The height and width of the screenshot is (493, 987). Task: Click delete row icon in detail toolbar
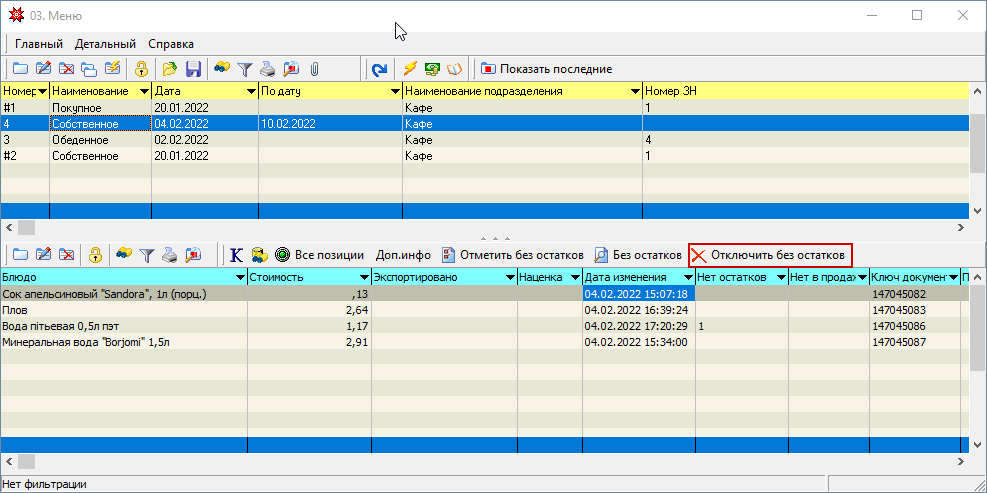66,255
